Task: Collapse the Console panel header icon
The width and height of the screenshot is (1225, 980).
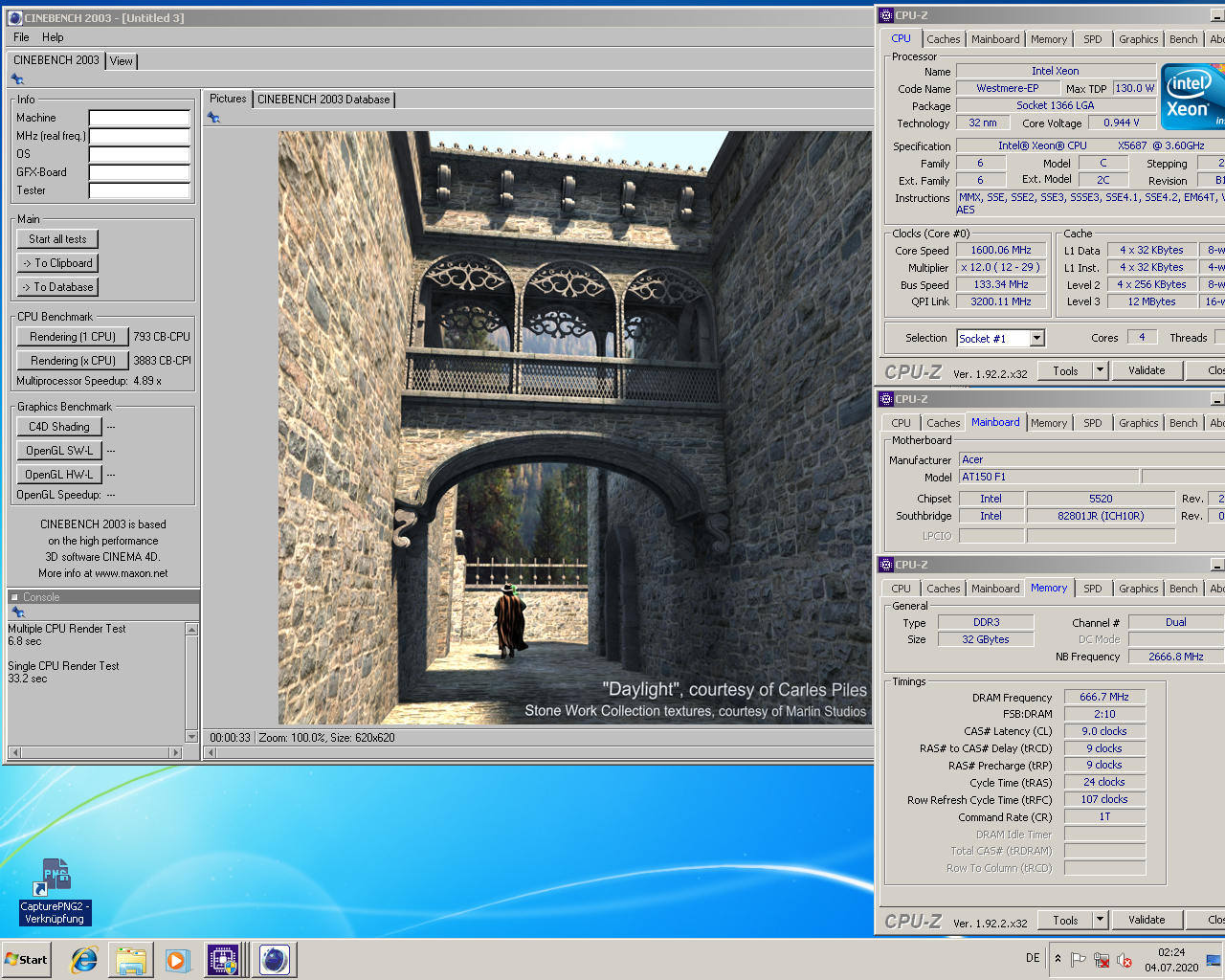Action: click(14, 597)
